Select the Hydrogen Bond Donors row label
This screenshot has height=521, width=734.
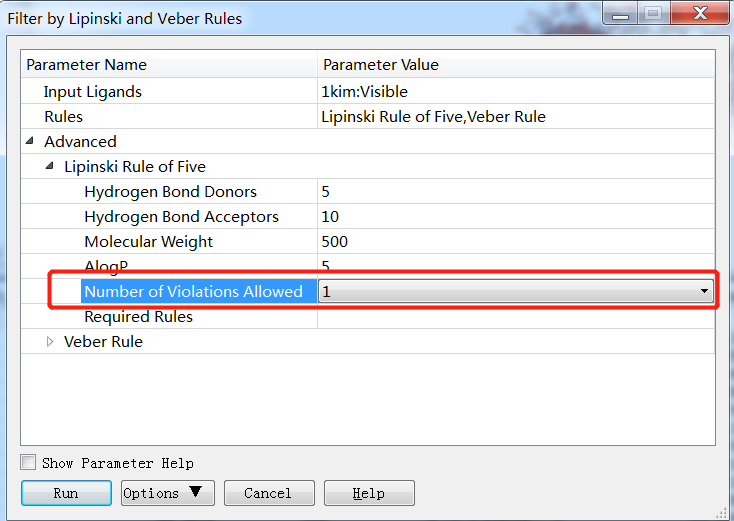click(170, 191)
